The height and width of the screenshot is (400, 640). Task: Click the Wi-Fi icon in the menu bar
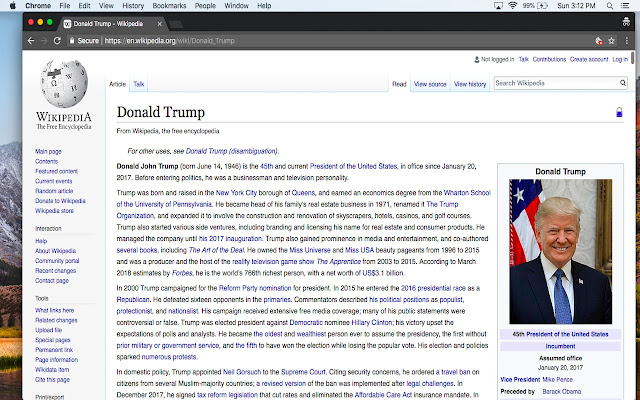[x=513, y=6]
